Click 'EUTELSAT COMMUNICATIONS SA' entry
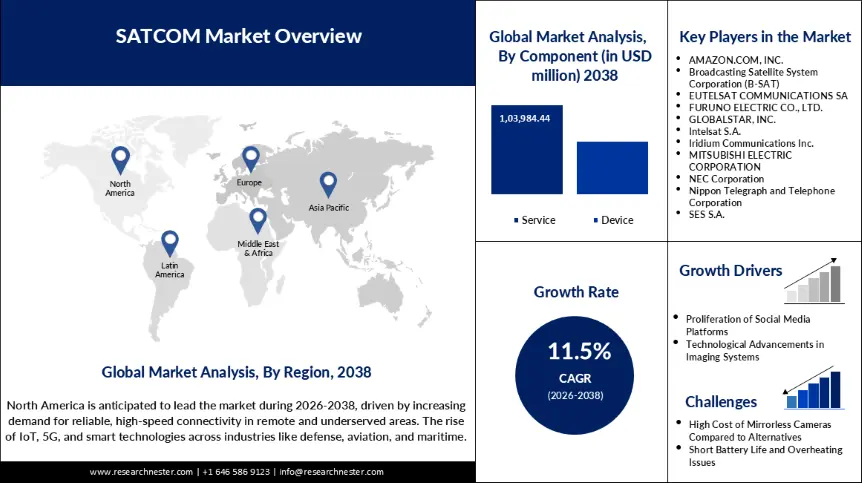This screenshot has width=862, height=483. click(x=768, y=96)
